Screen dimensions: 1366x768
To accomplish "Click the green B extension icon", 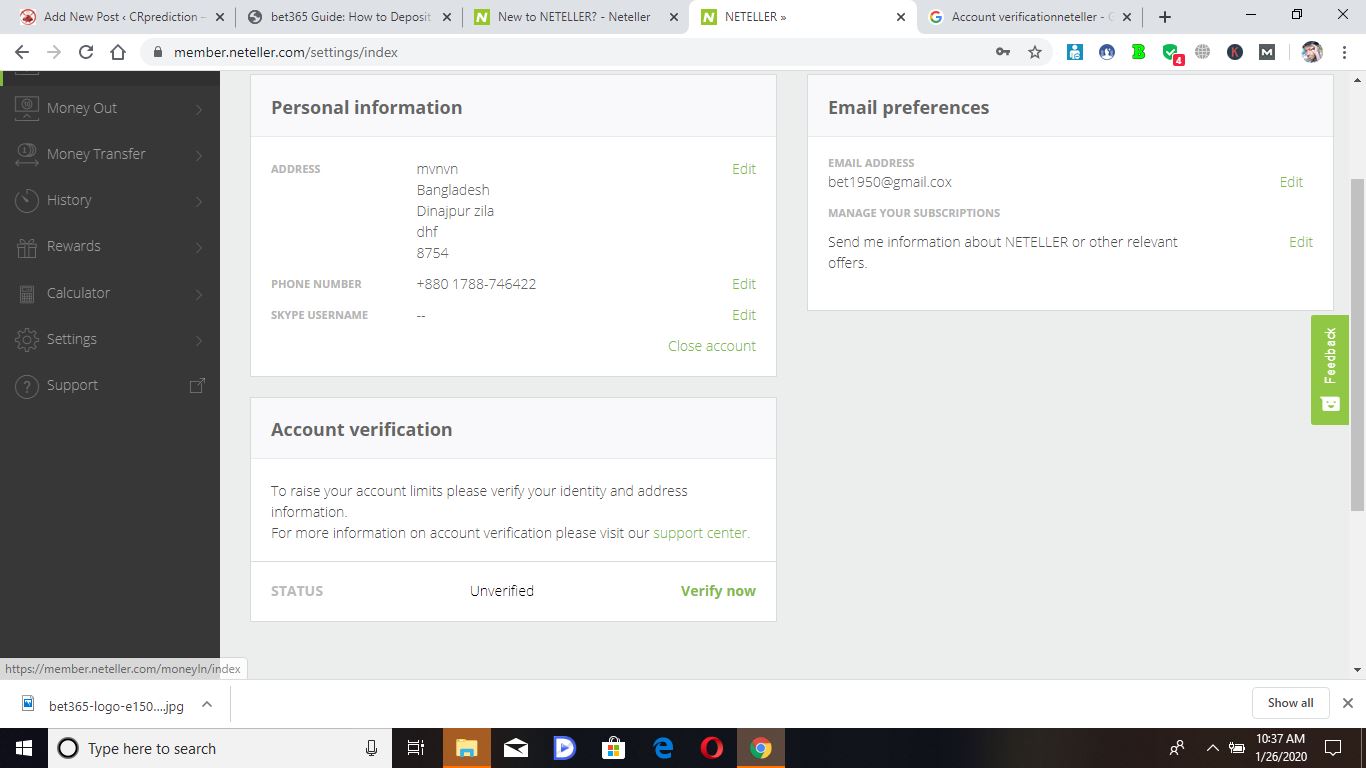I will click(x=1138, y=52).
